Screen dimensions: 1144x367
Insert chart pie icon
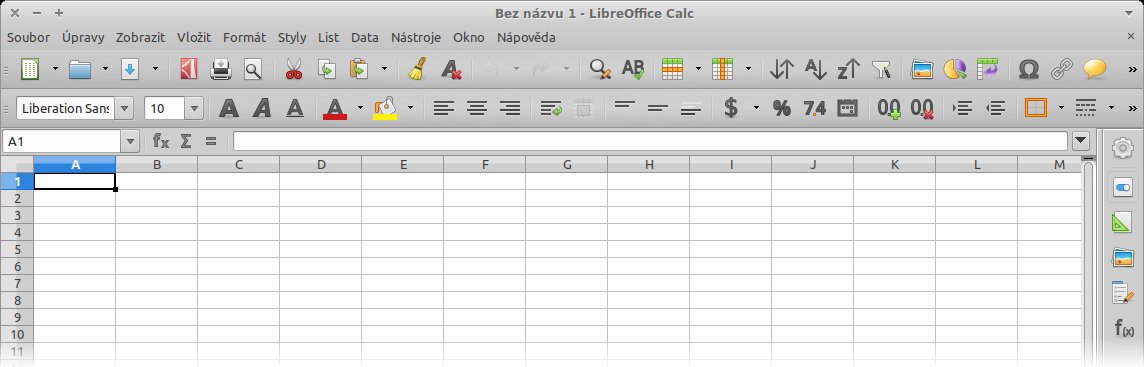pos(954,69)
